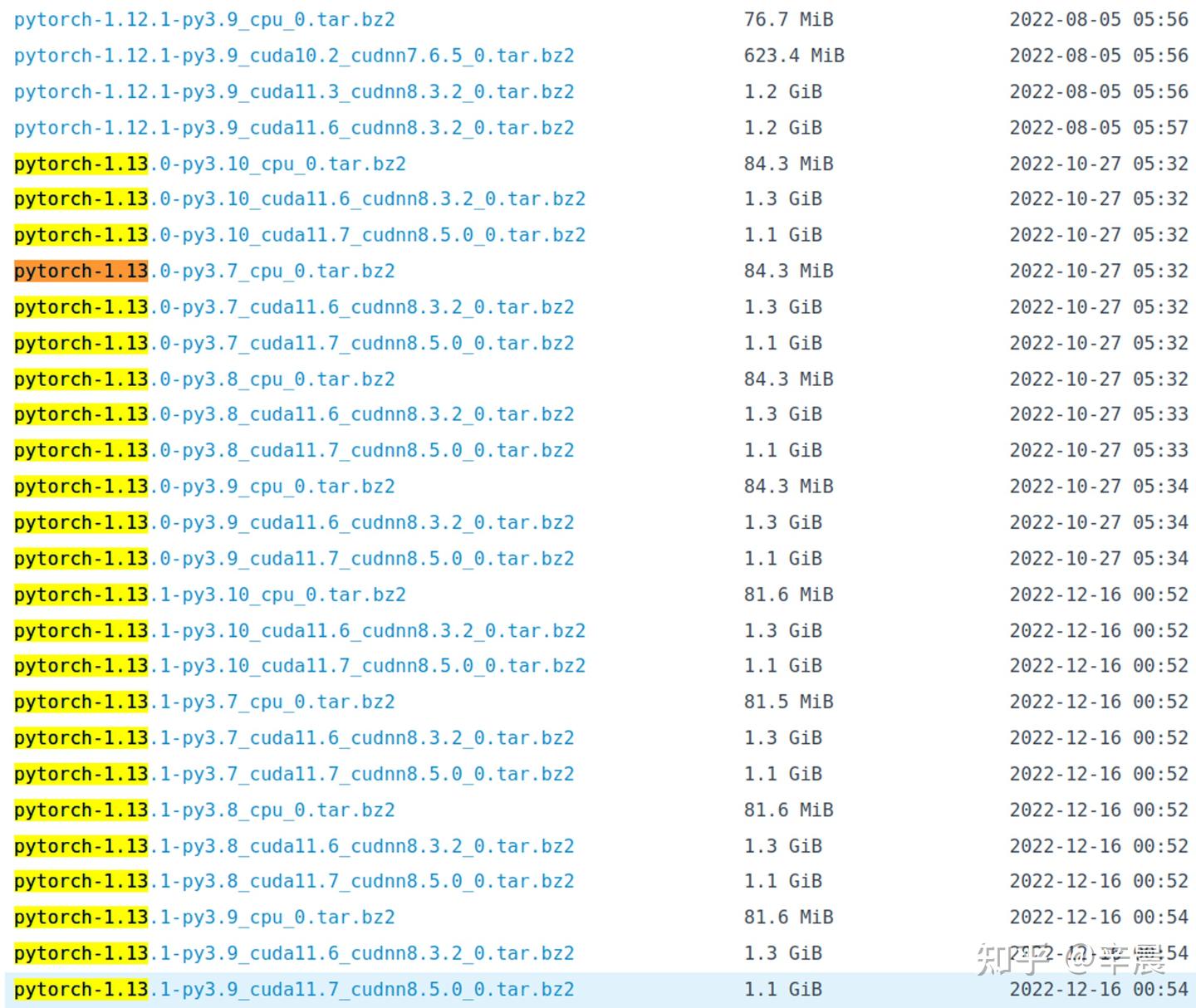Click pytorch-1.13.1-py3.7_cpu_0.tar.bz2 package
This screenshot has height=1008, width=1196.
pos(204,702)
